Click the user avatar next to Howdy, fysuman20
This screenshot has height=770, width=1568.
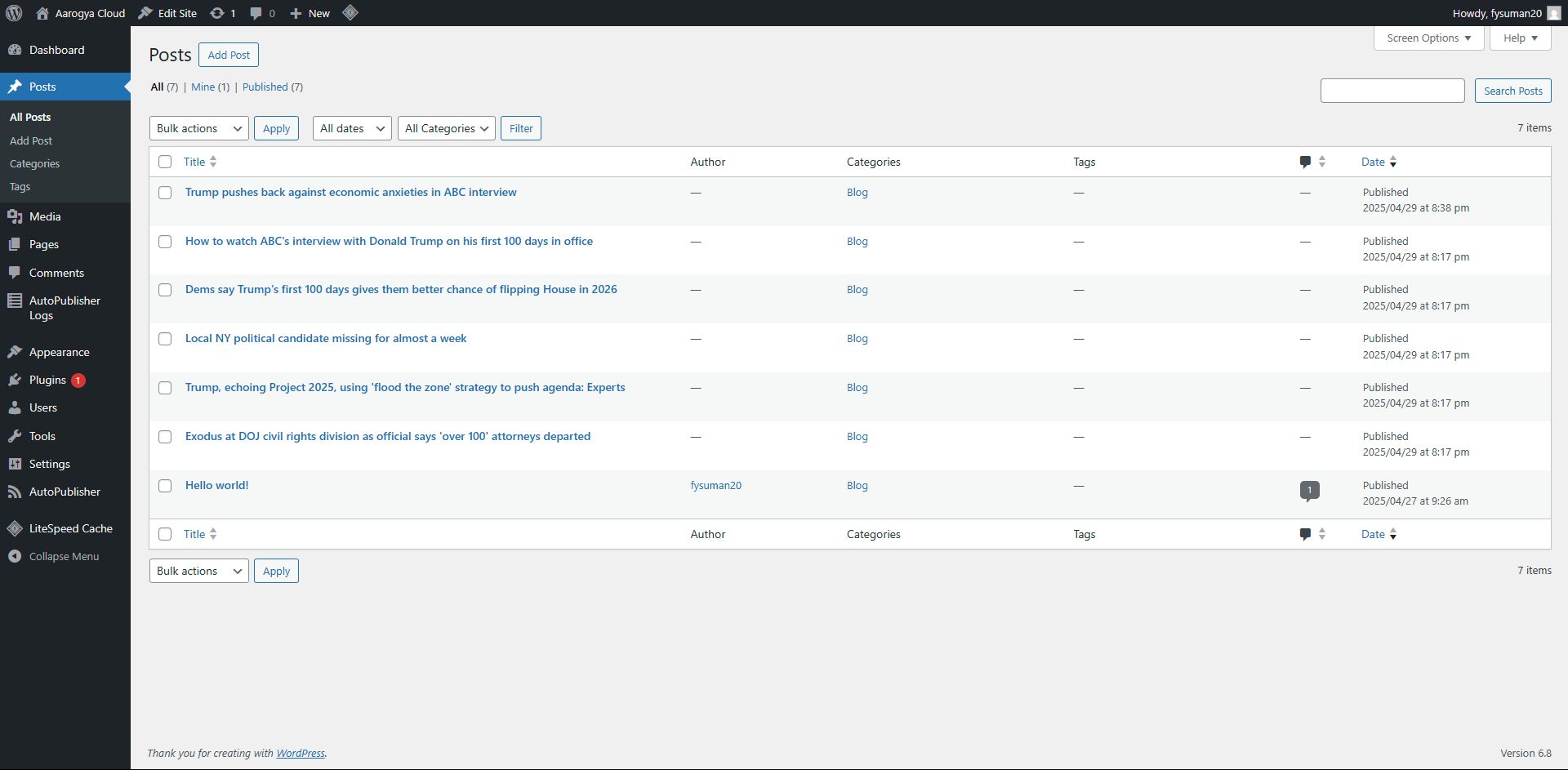click(x=1553, y=13)
